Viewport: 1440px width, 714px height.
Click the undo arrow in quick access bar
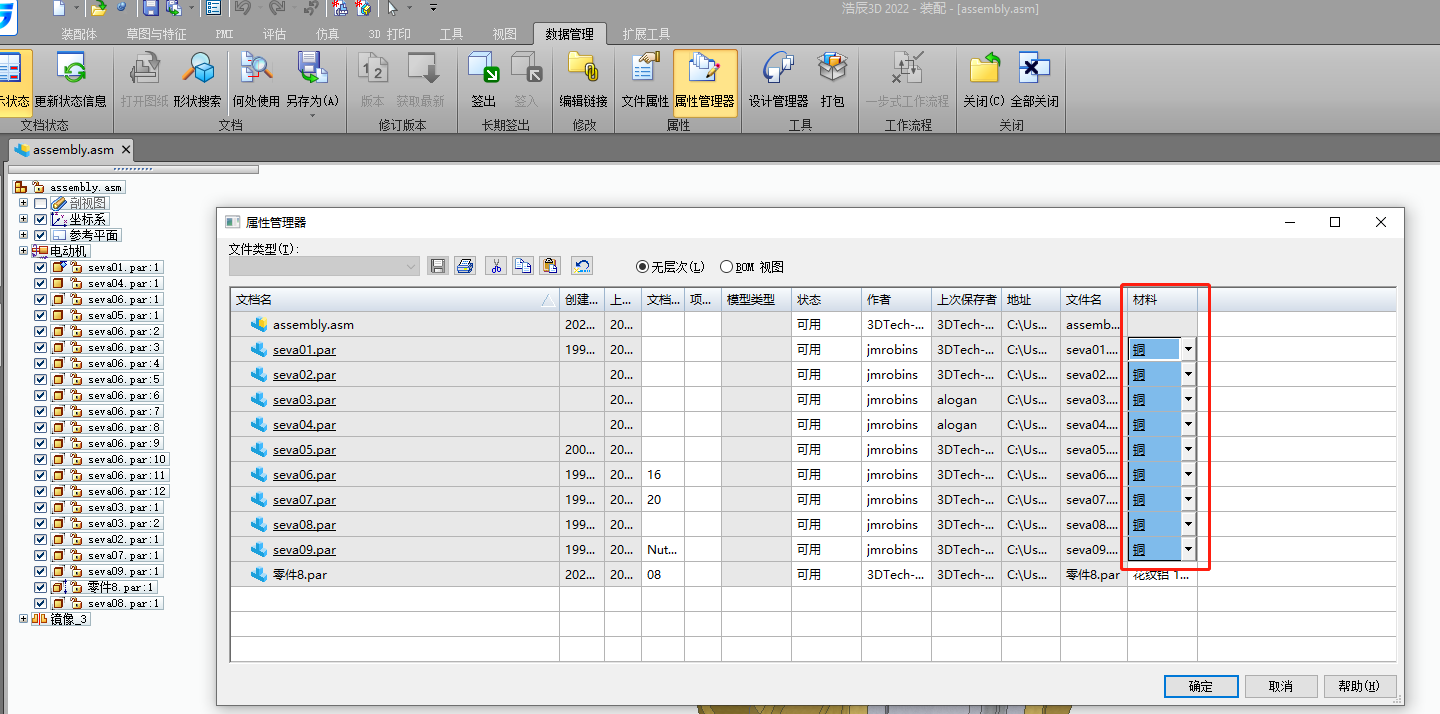[x=242, y=8]
